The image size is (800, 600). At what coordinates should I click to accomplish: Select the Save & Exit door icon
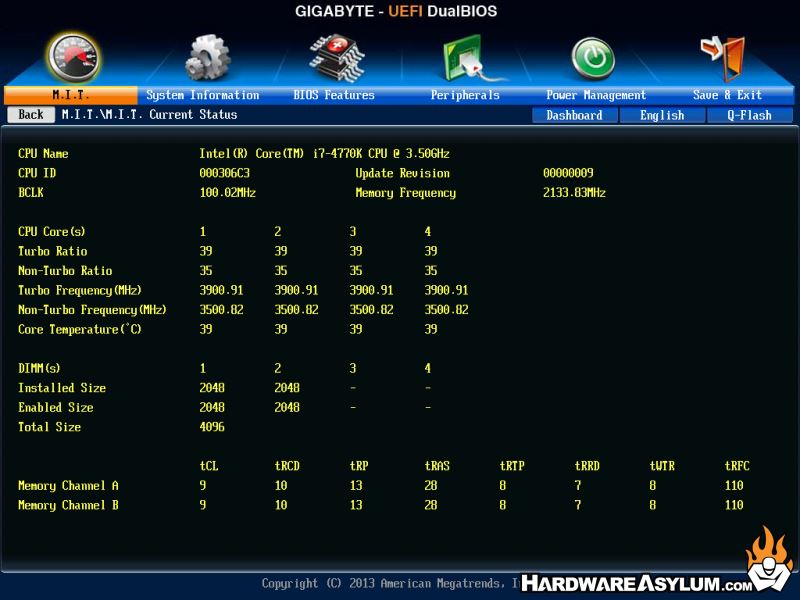(724, 58)
